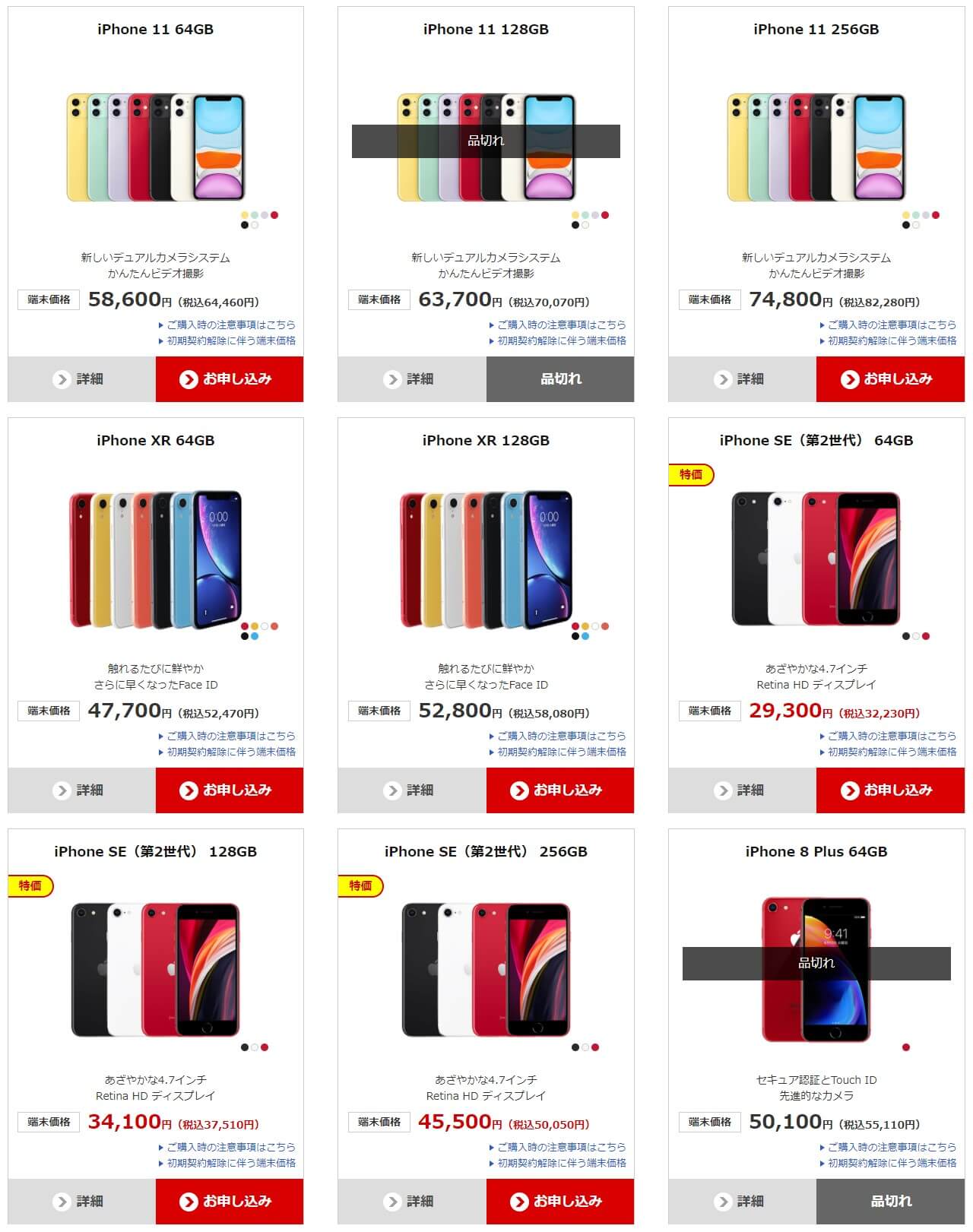This screenshot has width=973, height=1232.
Task: Click the iPhone SE (第2世代) 64GB product image
Action: click(x=816, y=559)
